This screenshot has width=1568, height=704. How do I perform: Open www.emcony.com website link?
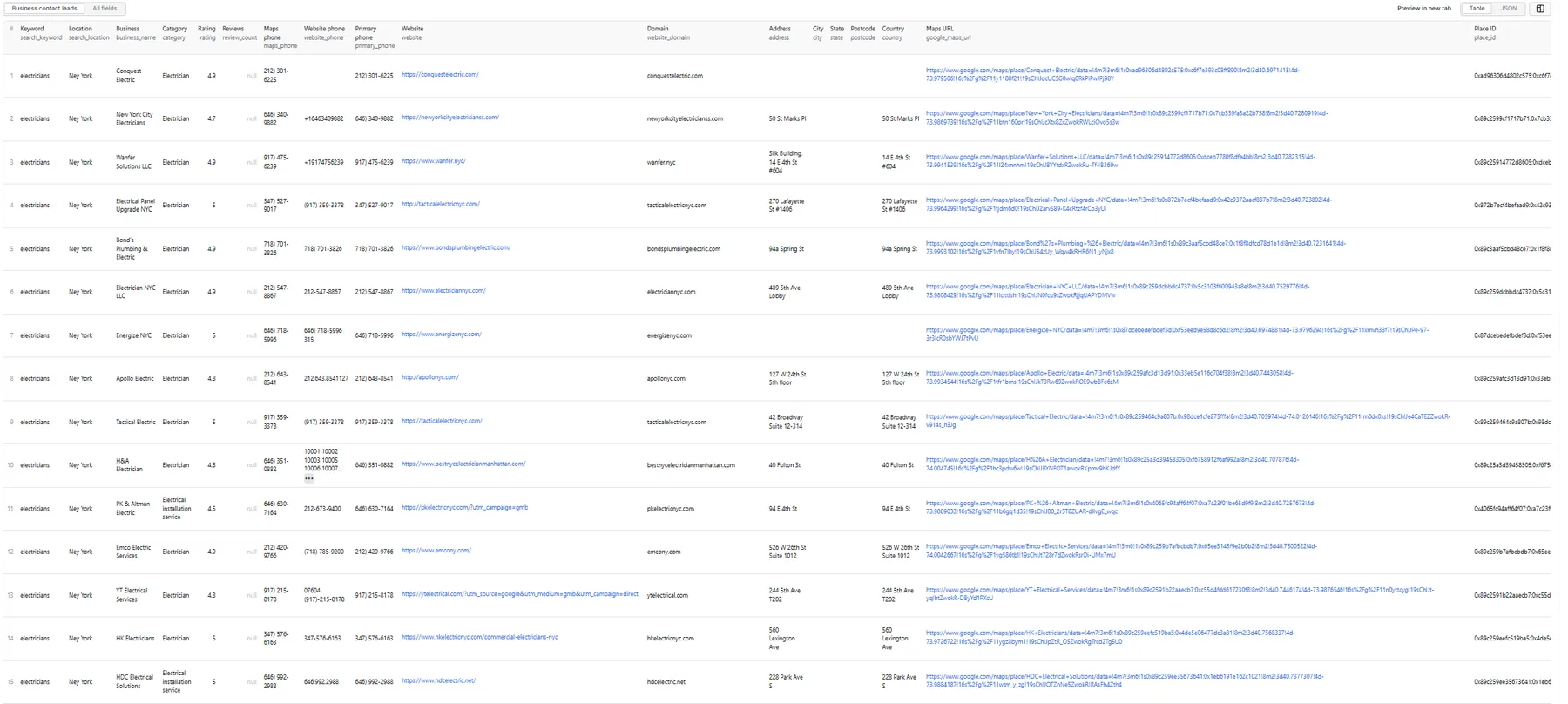point(436,551)
